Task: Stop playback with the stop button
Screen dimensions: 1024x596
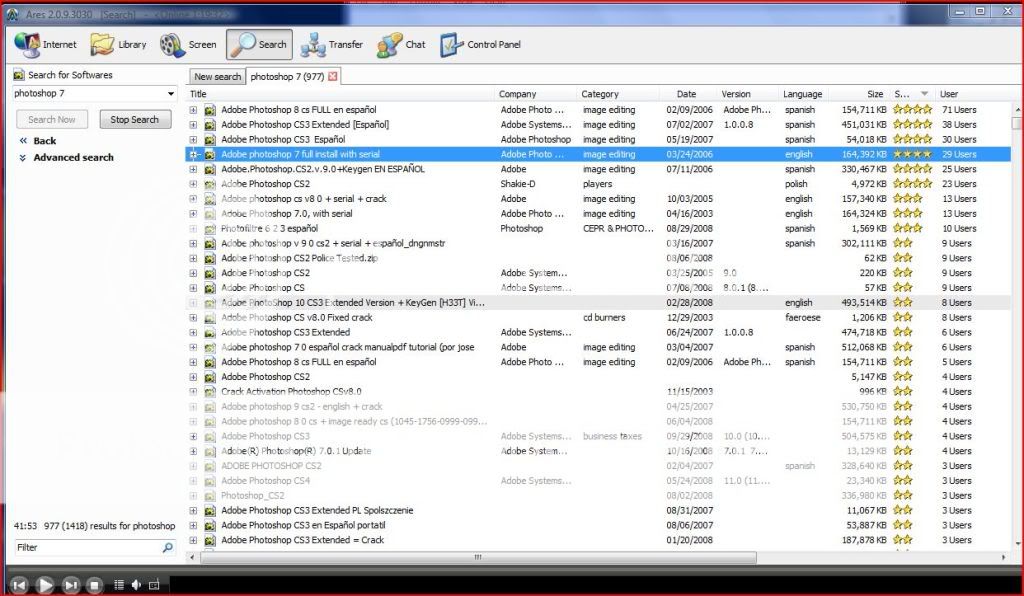Action: [95, 585]
